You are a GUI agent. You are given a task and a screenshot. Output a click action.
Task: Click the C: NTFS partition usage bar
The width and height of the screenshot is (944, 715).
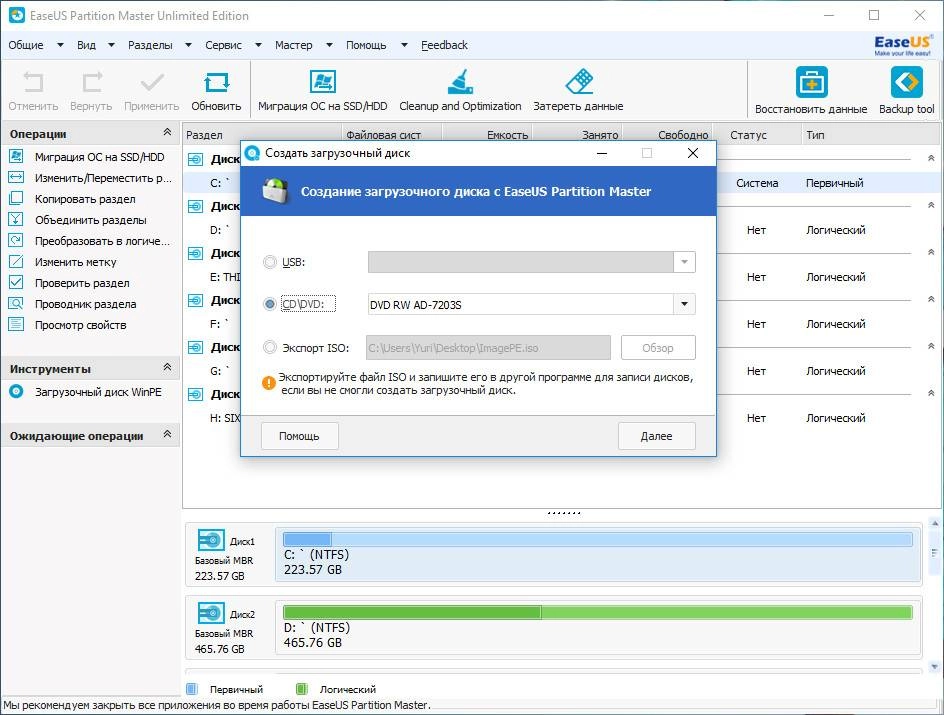coord(598,539)
